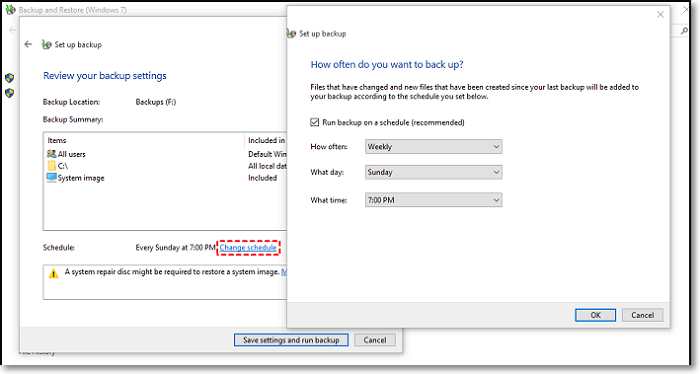Image resolution: width=700 pixels, height=374 pixels.
Task: Click the upper shield icon in left sidebar
Action: 9,78
